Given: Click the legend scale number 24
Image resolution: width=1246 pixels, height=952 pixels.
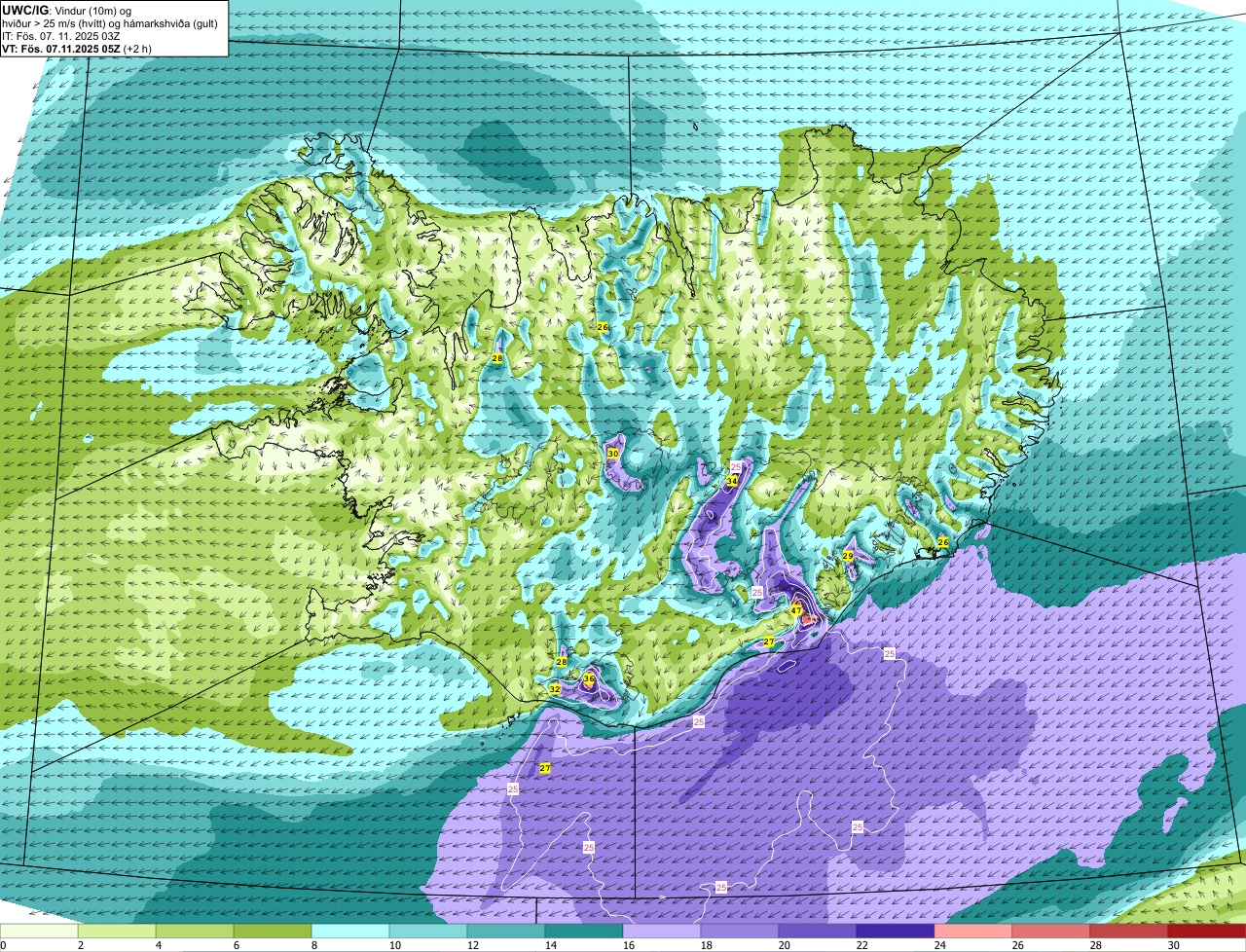Looking at the screenshot, I should (939, 945).
